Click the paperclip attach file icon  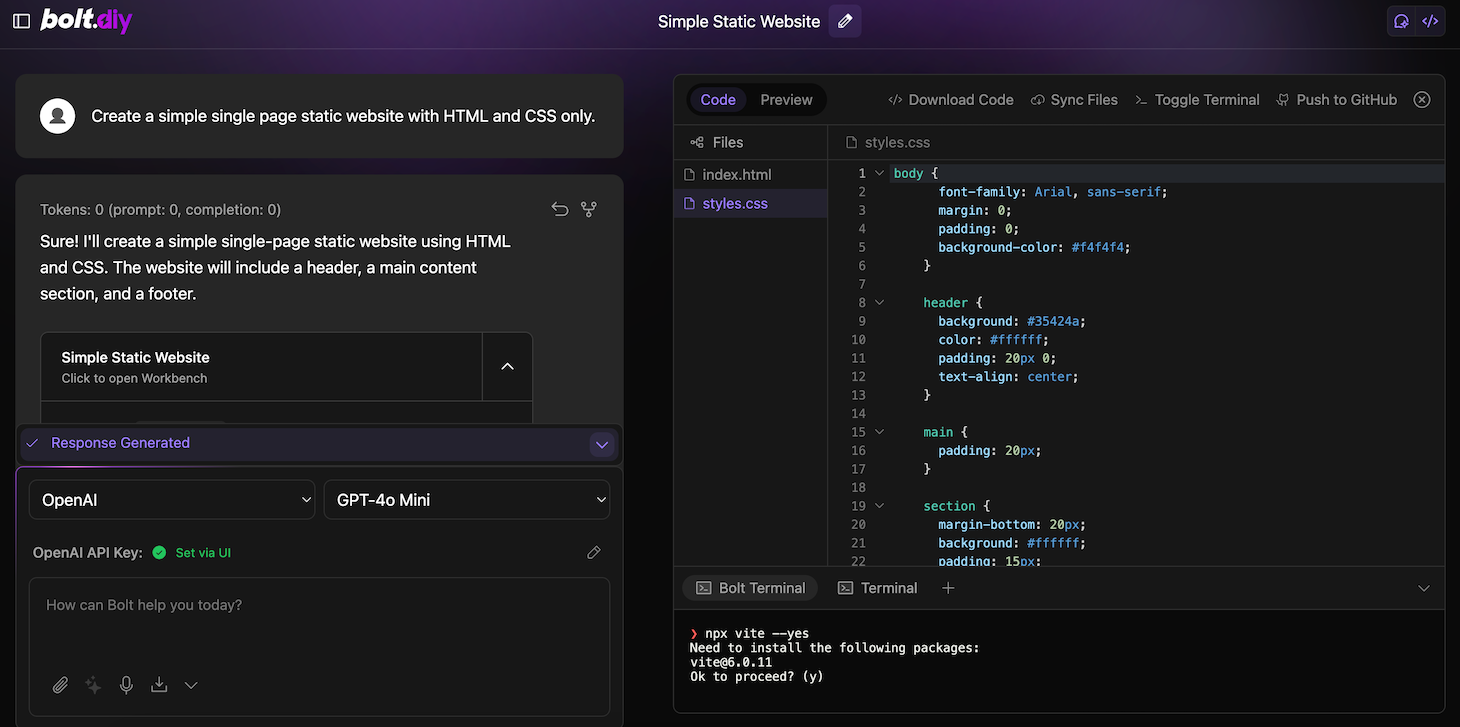[x=61, y=685]
